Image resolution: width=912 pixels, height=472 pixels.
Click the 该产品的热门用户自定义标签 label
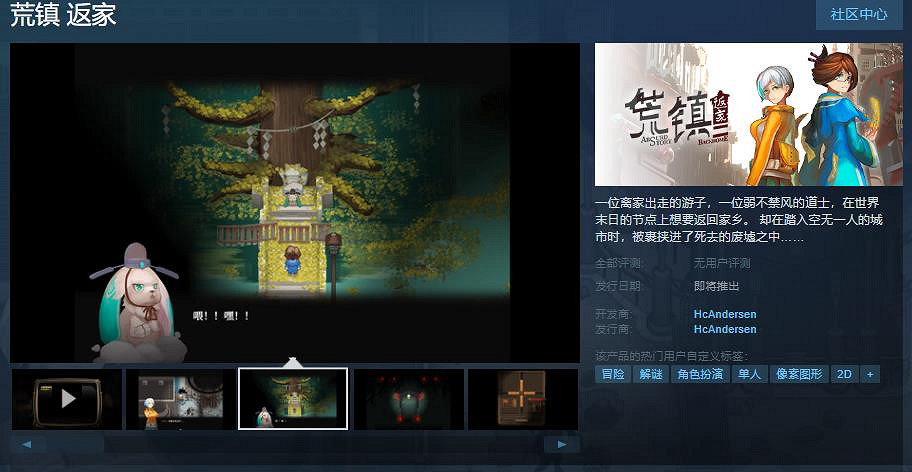[672, 356]
